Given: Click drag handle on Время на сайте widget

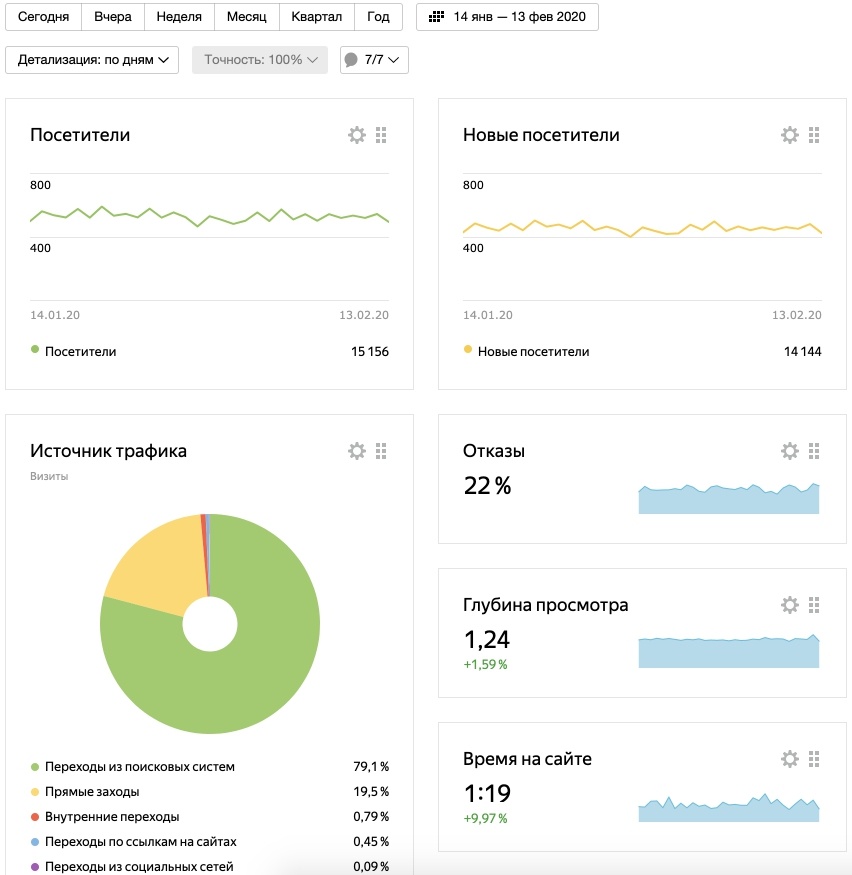Looking at the screenshot, I should (x=814, y=759).
